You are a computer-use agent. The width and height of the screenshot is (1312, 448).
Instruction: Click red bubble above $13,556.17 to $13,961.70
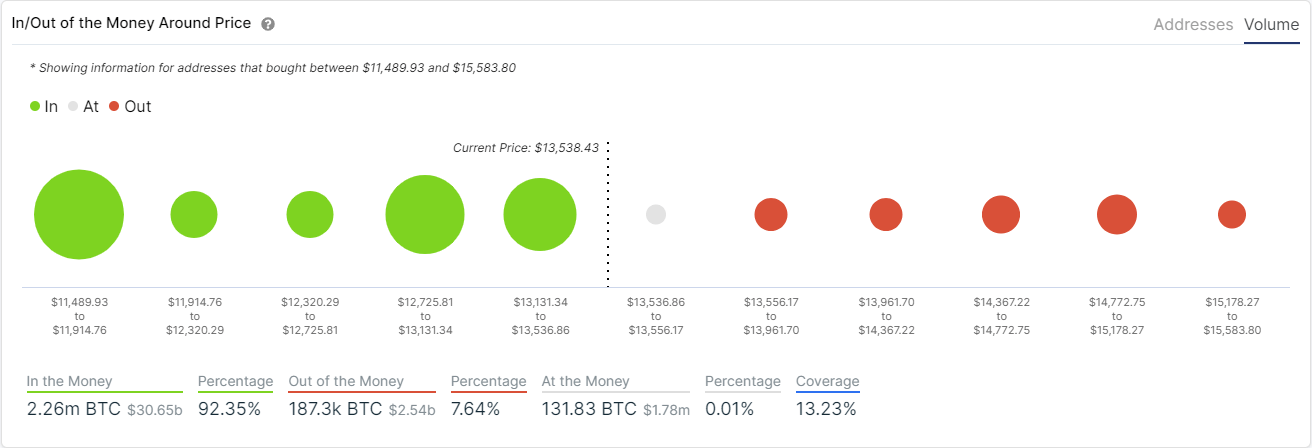point(771,215)
